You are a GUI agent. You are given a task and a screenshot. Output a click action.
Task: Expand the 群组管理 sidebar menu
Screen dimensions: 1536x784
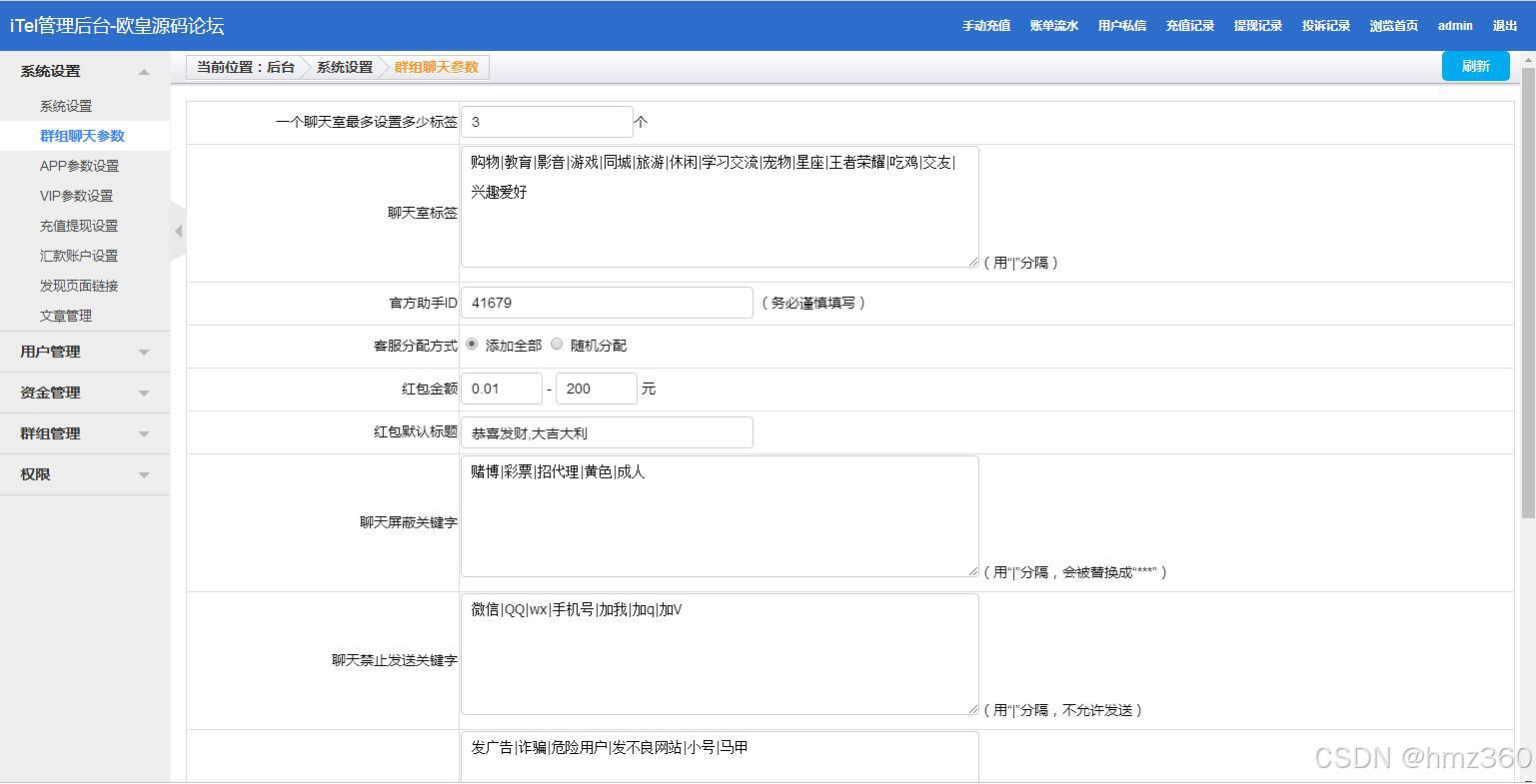85,433
